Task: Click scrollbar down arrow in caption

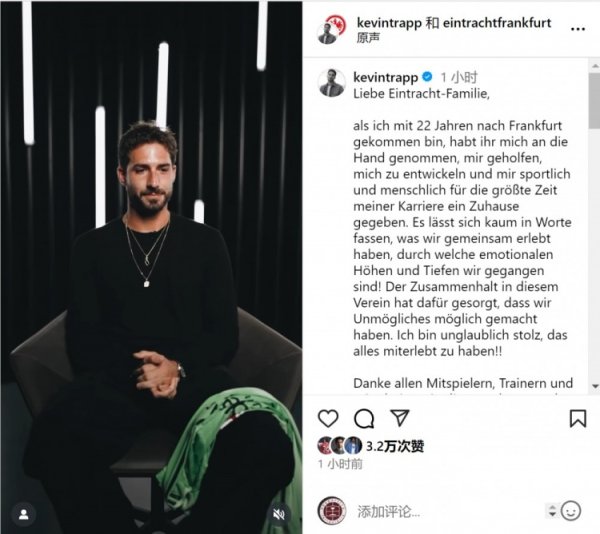Action: coord(595,386)
